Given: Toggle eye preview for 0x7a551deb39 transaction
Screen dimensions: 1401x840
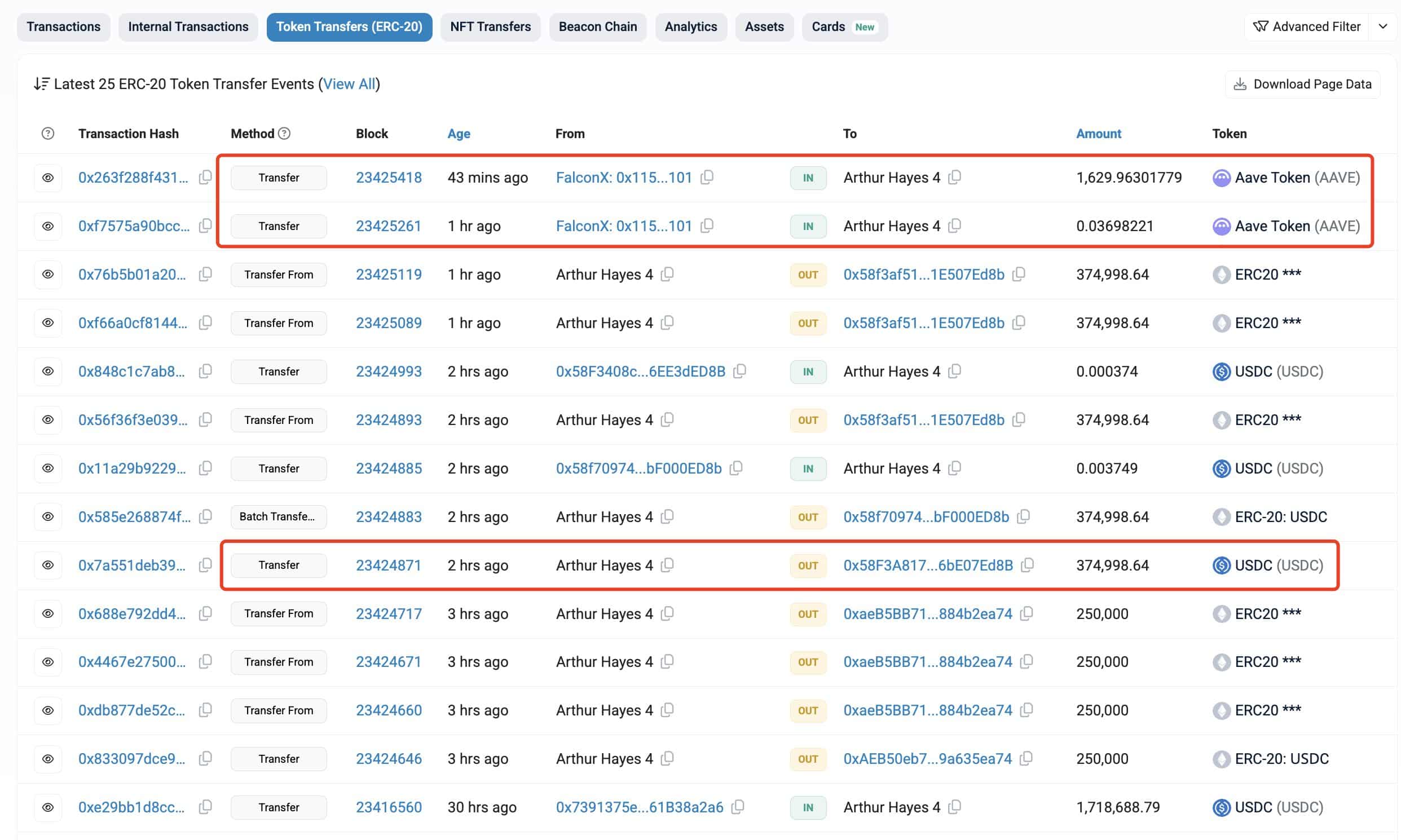Looking at the screenshot, I should [x=48, y=565].
